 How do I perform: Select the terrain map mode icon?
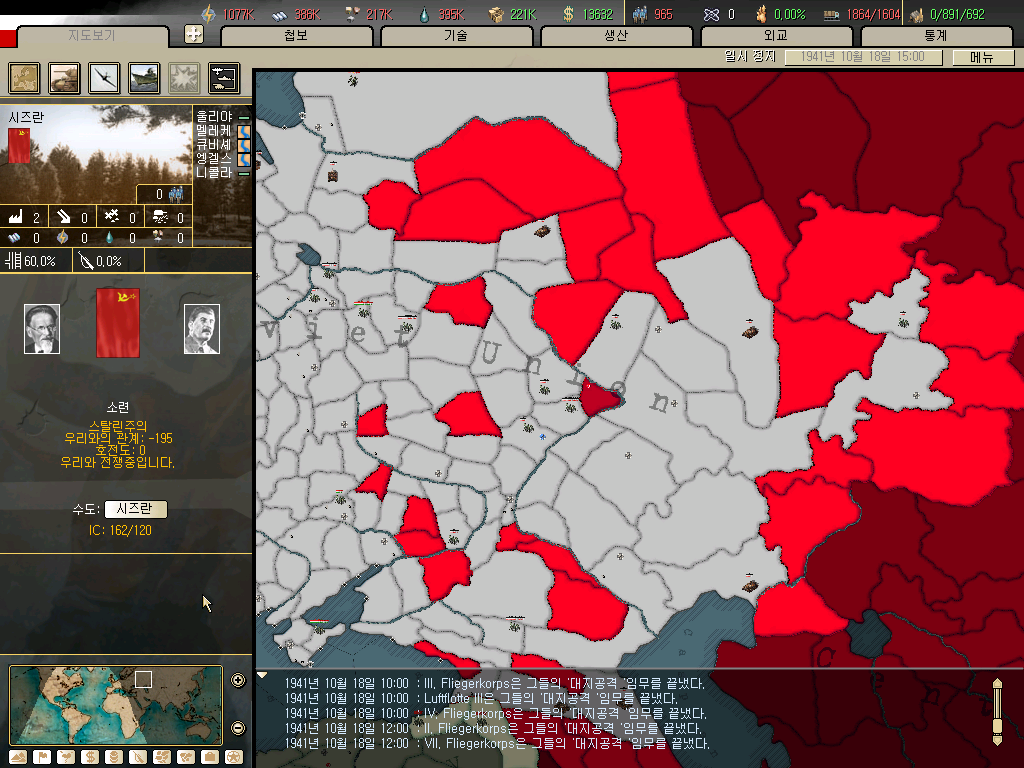[x=18, y=757]
